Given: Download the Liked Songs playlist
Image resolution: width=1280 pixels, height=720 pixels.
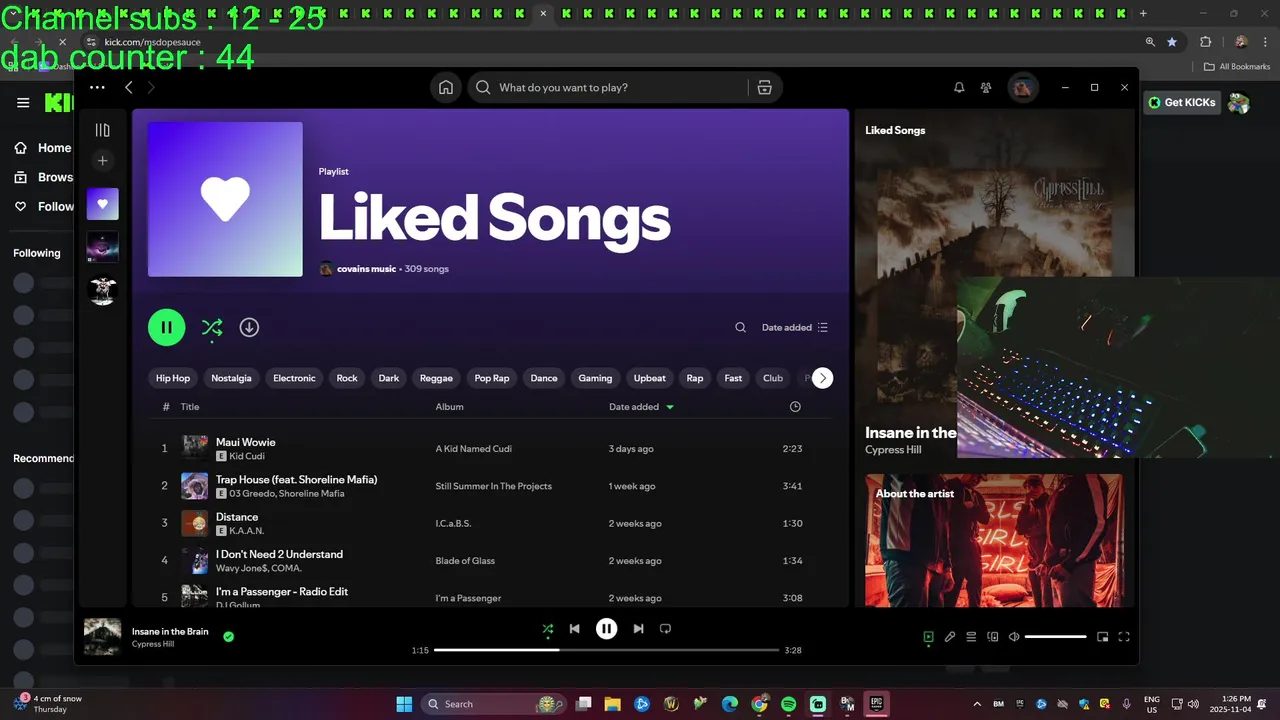Looking at the screenshot, I should tap(249, 327).
